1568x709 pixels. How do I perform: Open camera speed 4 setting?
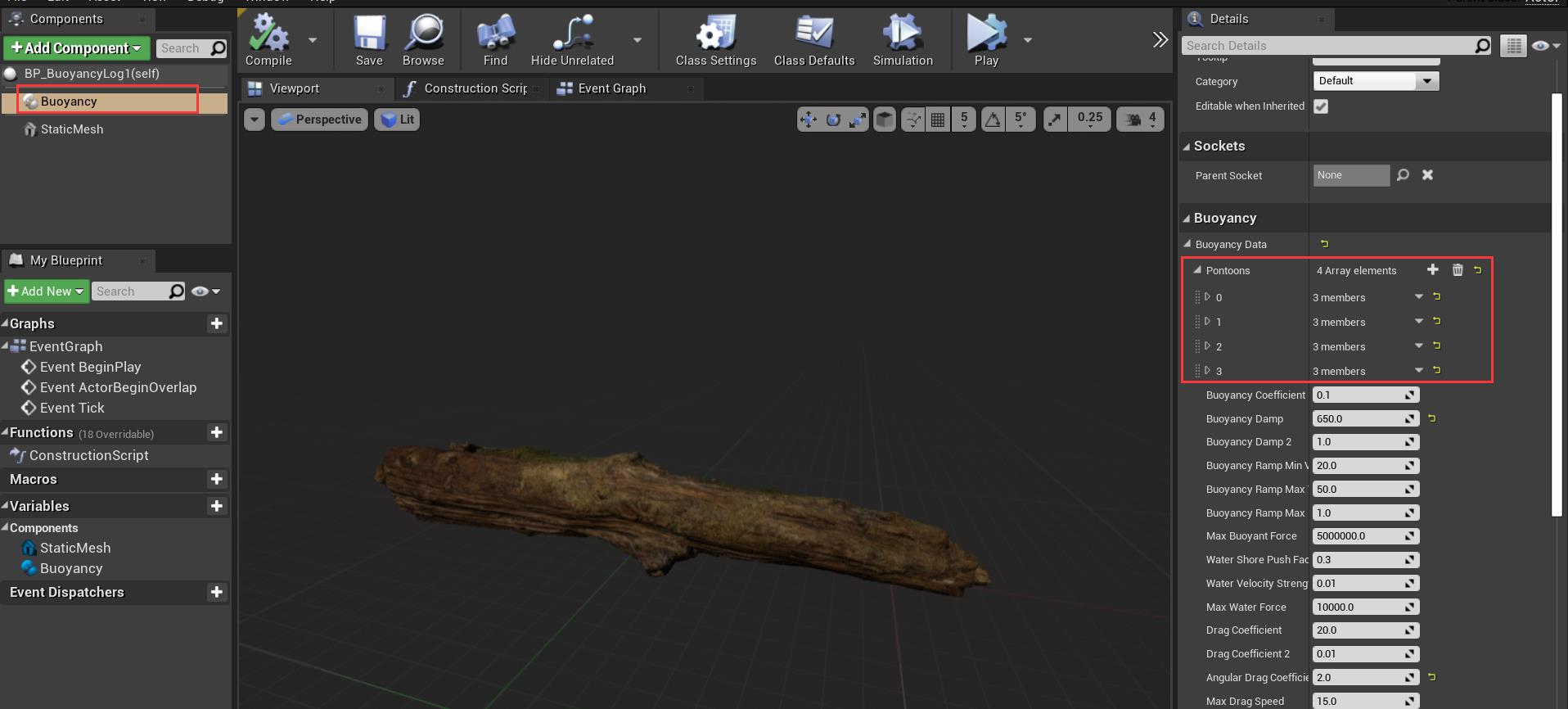[x=1141, y=120]
